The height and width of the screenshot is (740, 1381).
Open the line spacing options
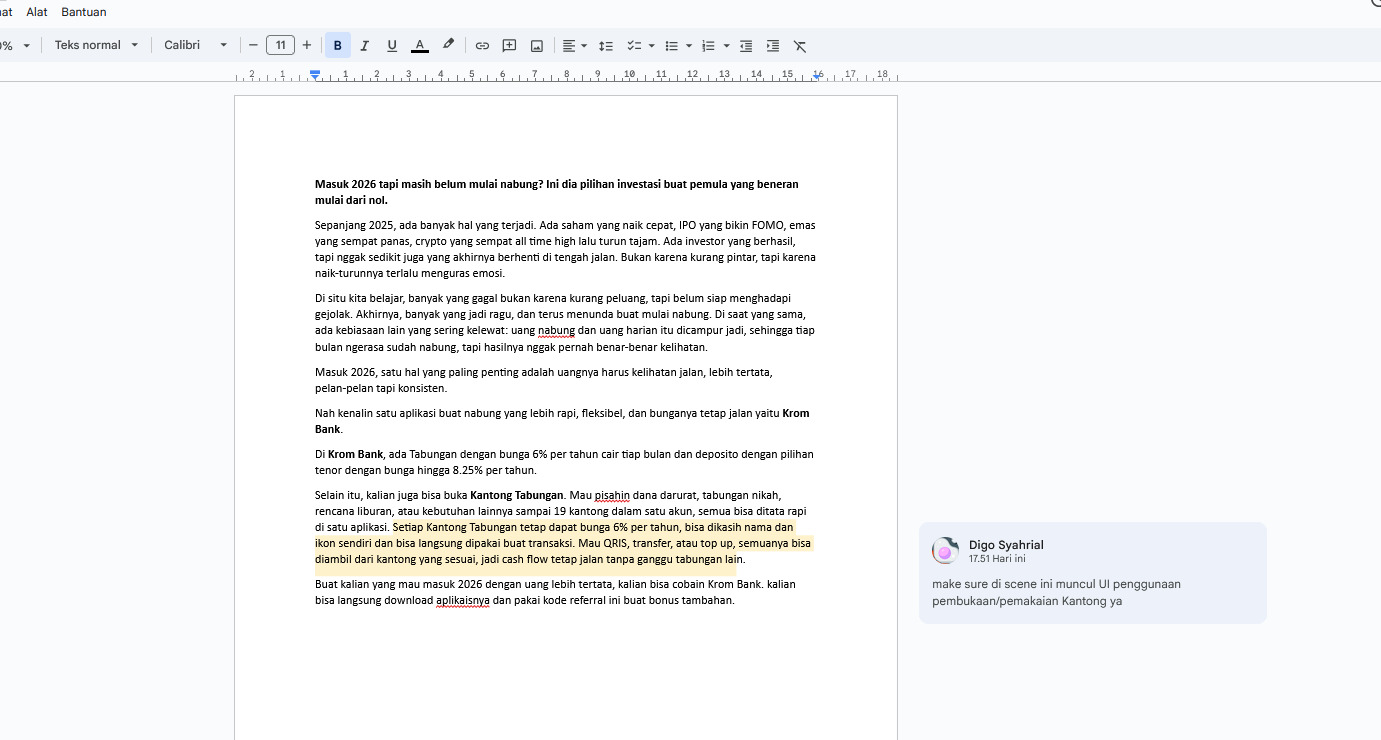click(x=605, y=45)
